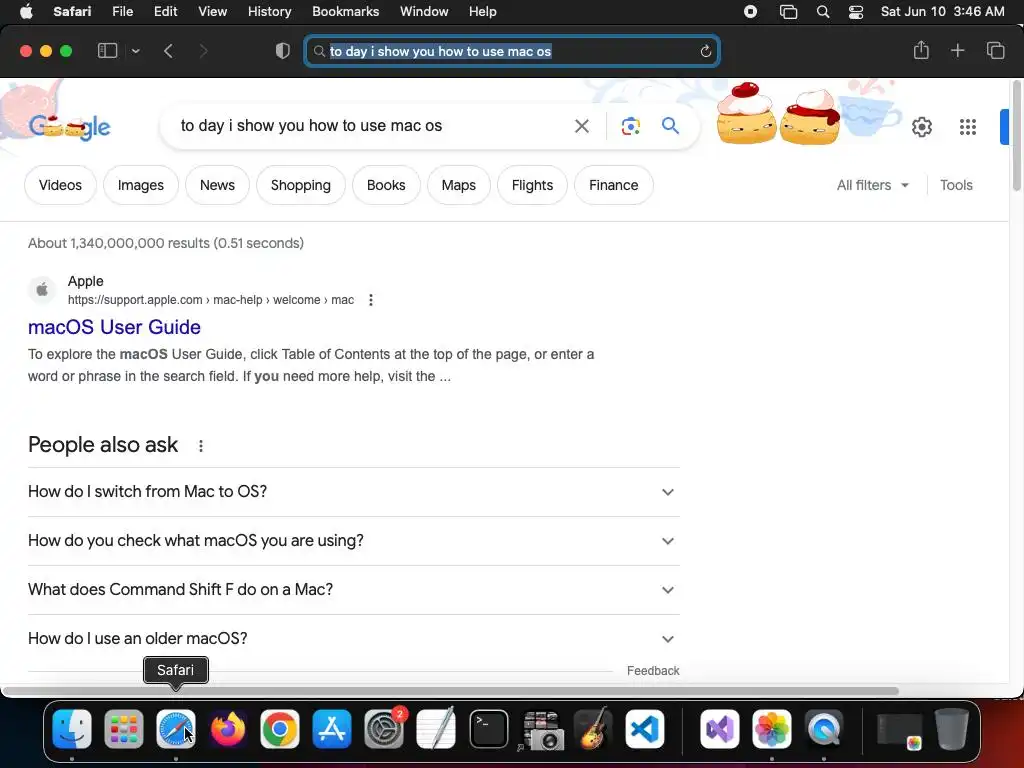Expand 'How do I use an older macOS?'
Screen dimensions: 1024x768
tap(353, 639)
